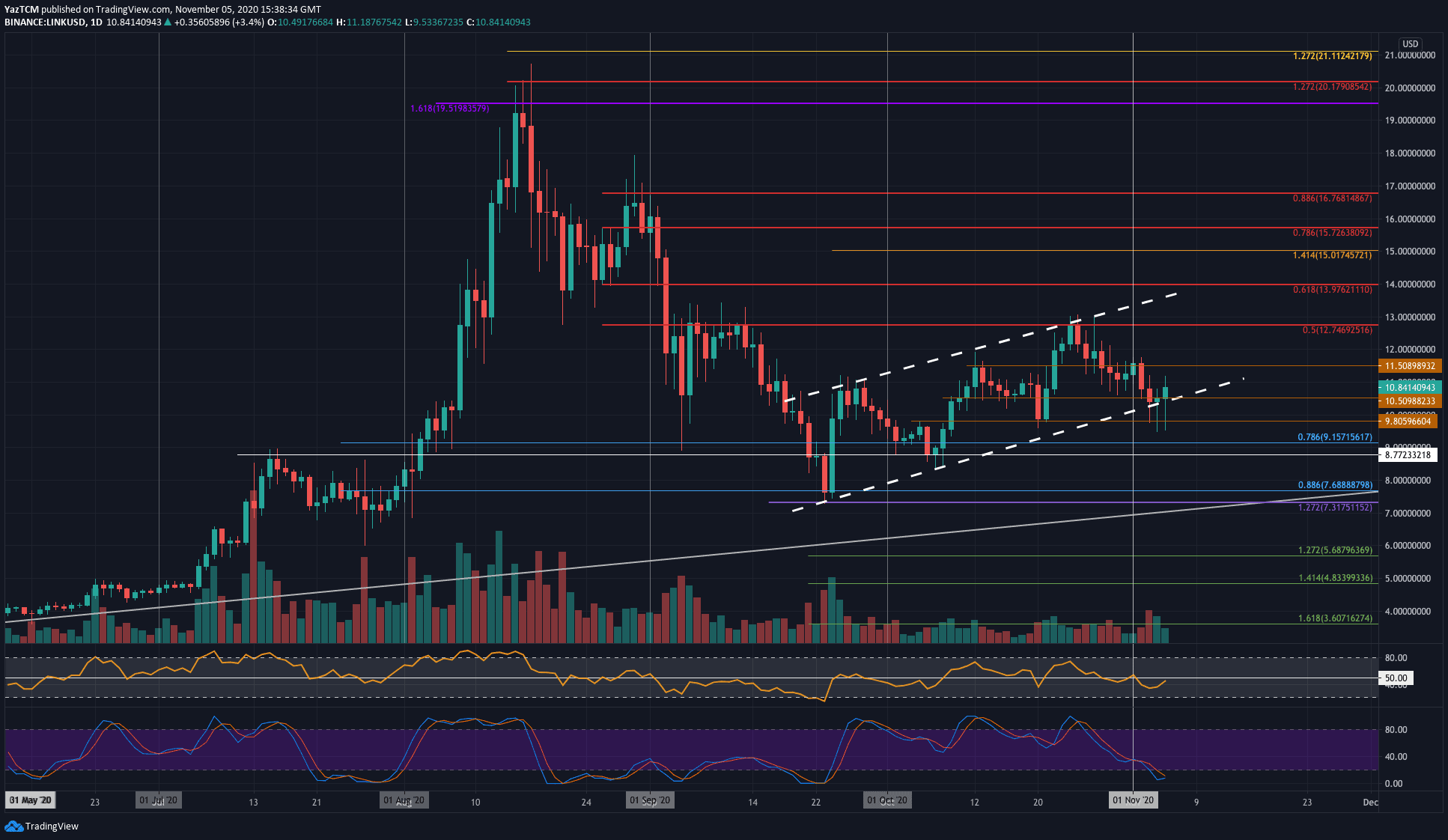Select the 1.414(4.83399336) green fib label
Image resolution: width=1448 pixels, height=840 pixels.
coord(1335,578)
